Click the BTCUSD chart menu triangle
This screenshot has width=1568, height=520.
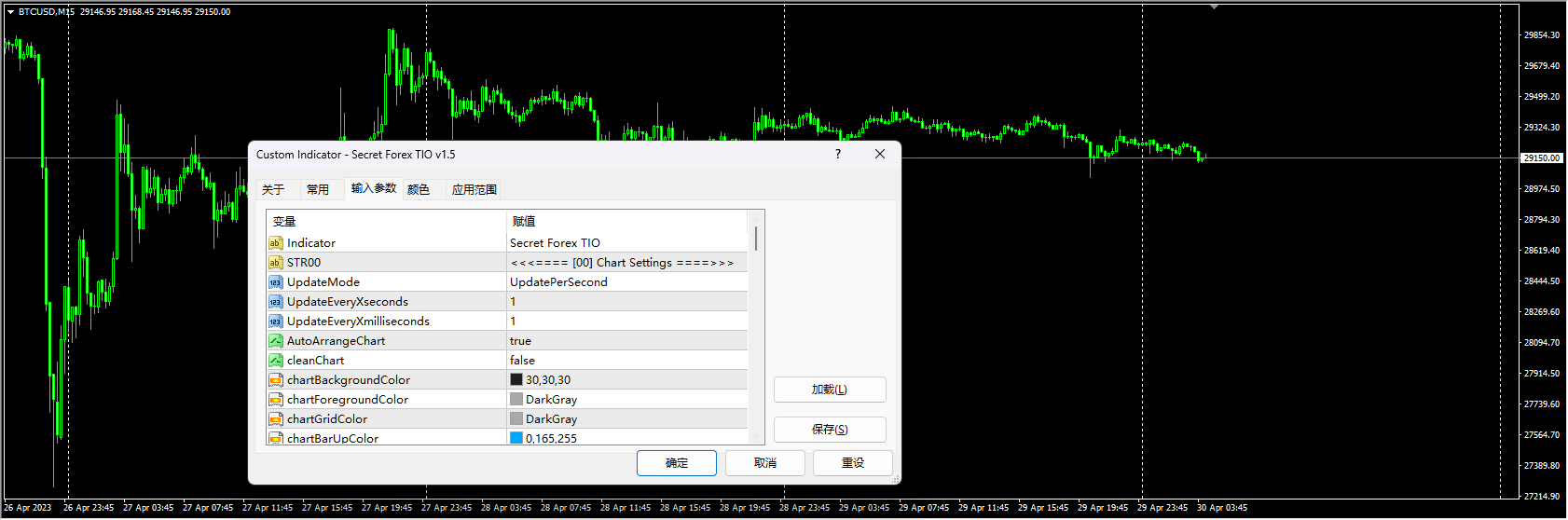[x=10, y=12]
